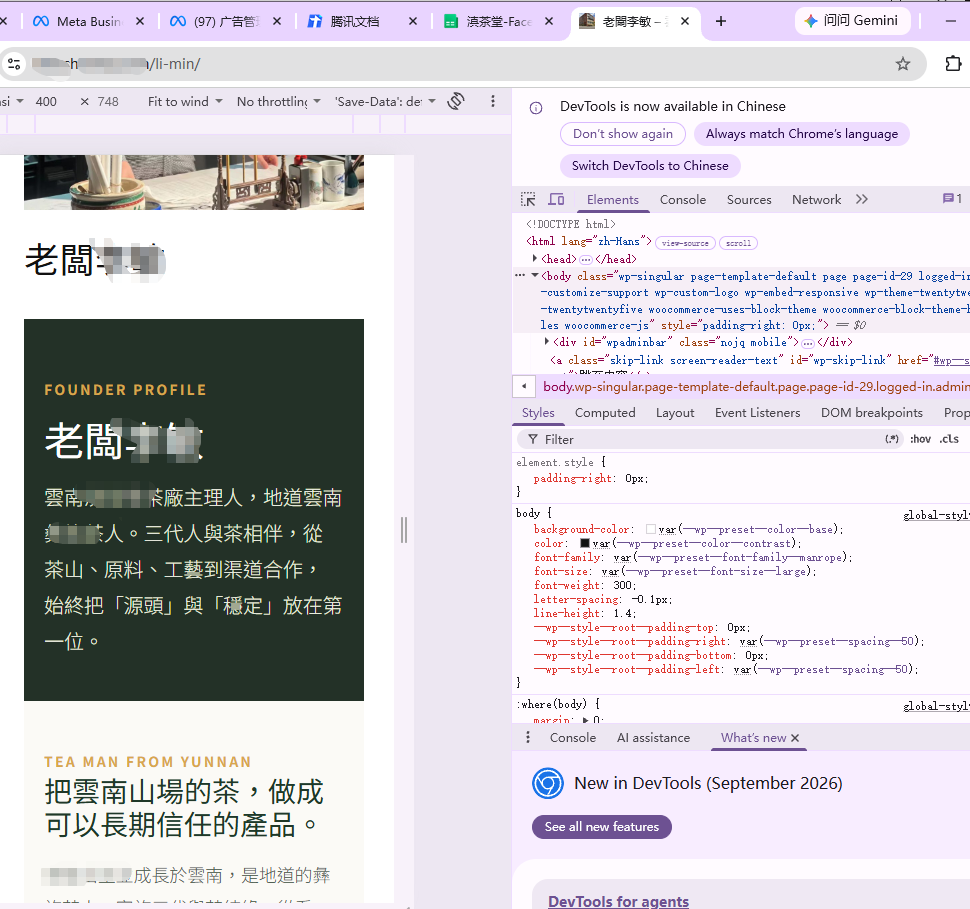Click Switch DevTools to Chinese button
The height and width of the screenshot is (909, 970).
click(650, 165)
